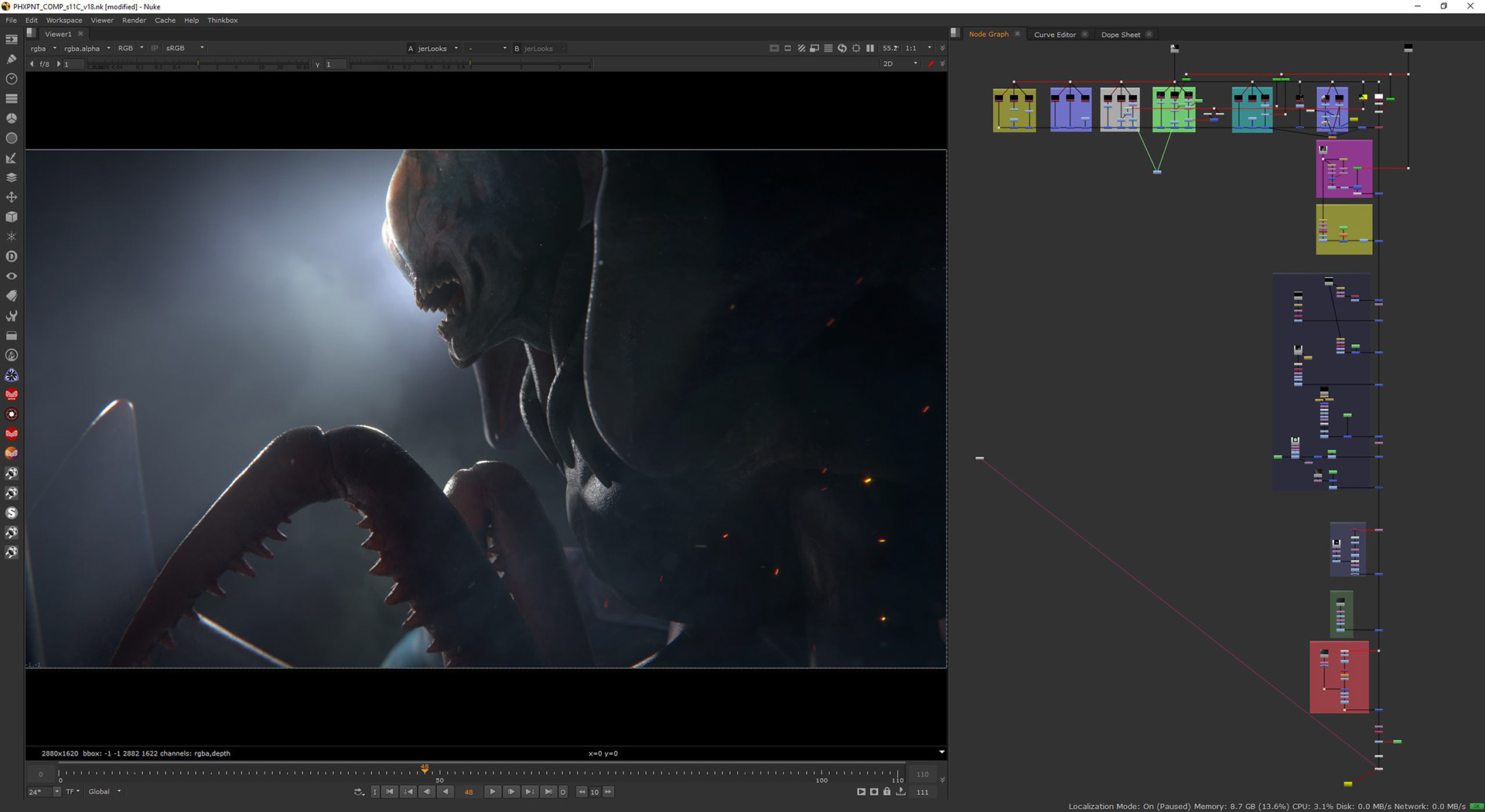Select the Roto tool in left toolbar
This screenshot has width=1485, height=812.
(x=12, y=59)
